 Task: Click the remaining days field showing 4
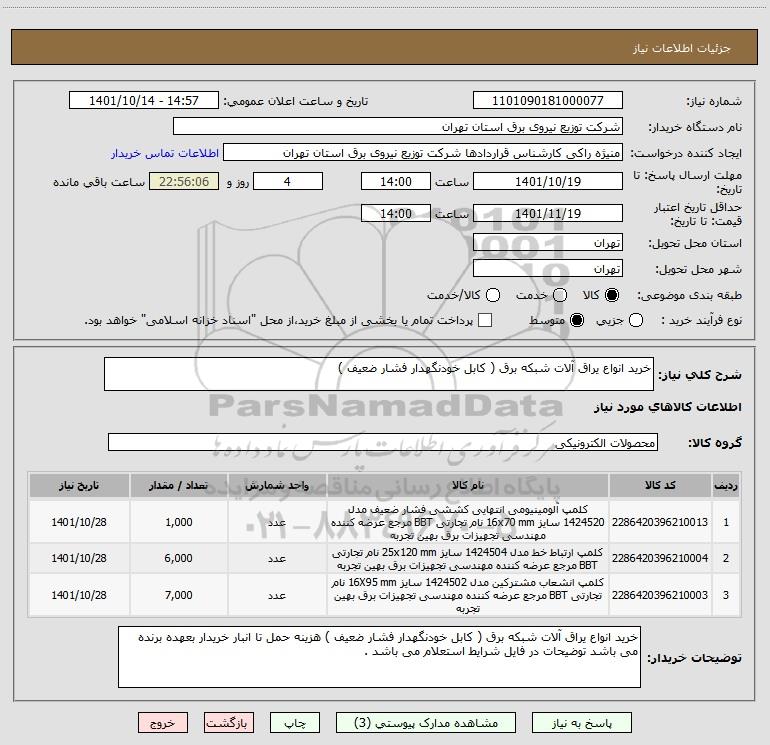tap(288, 181)
